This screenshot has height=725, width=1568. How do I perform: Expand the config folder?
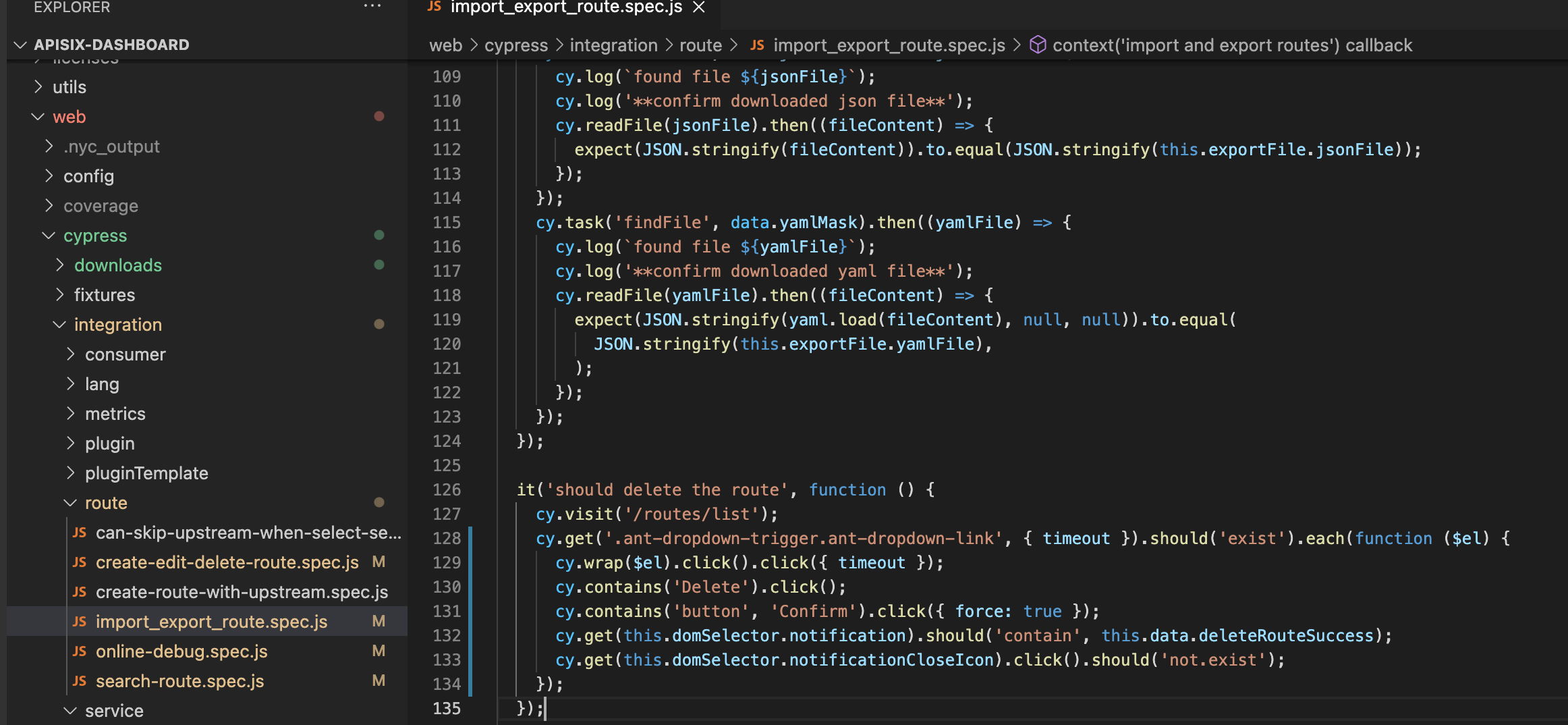coord(49,176)
